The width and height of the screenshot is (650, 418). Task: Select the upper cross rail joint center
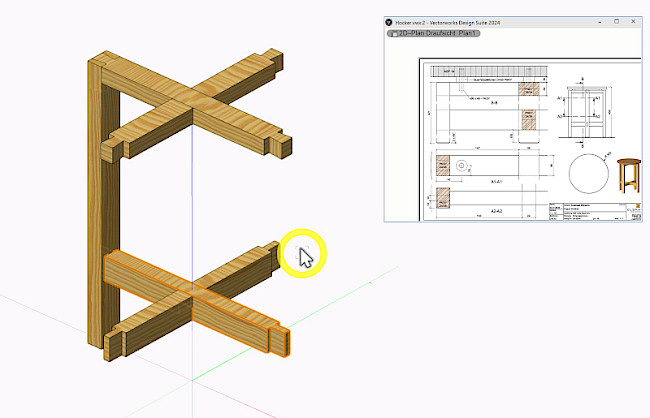click(192, 103)
